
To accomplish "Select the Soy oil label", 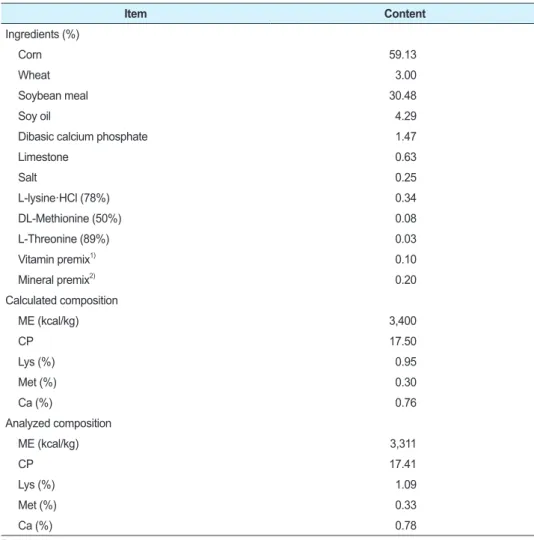I will pos(34,116).
